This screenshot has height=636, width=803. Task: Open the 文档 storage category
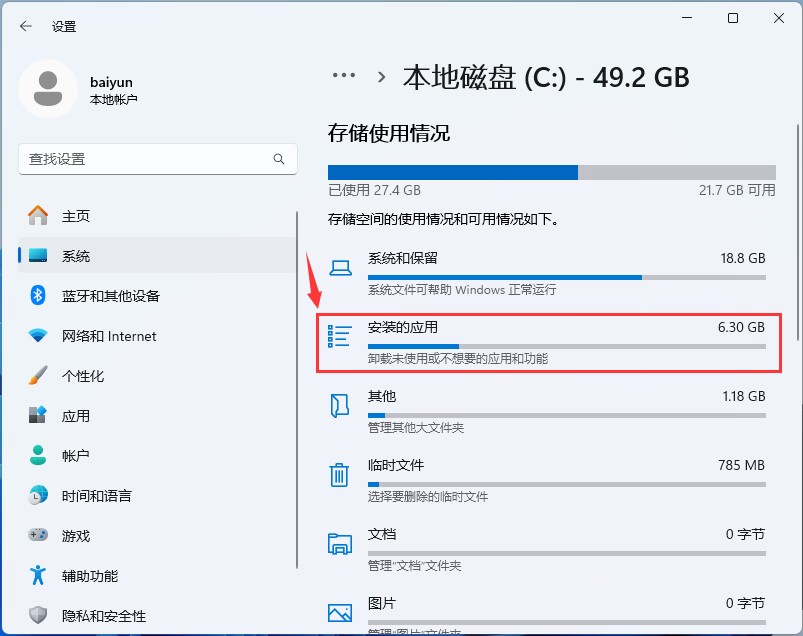(549, 550)
